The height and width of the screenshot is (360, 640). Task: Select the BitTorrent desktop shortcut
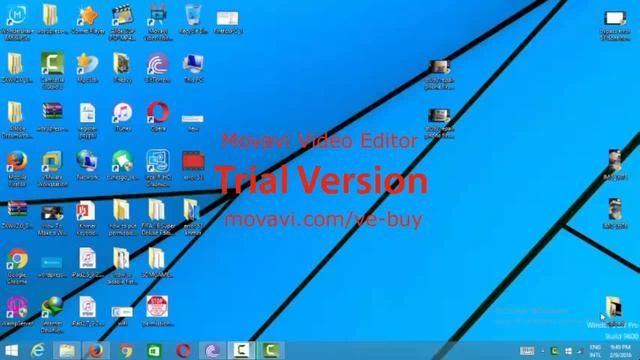tap(158, 68)
